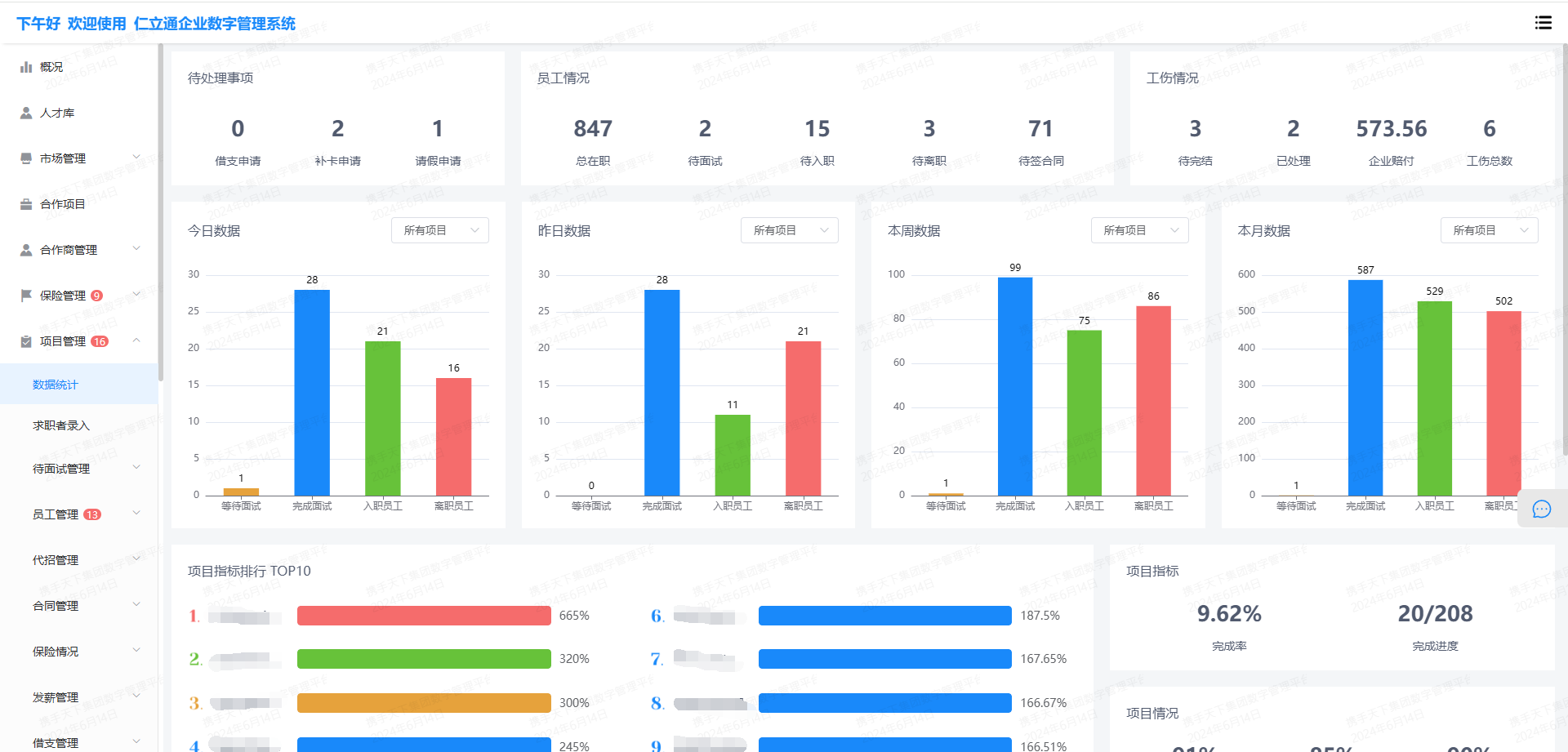Expand the 员工管理 submenu arrow
Screen dimensions: 1568x752
(x=136, y=514)
